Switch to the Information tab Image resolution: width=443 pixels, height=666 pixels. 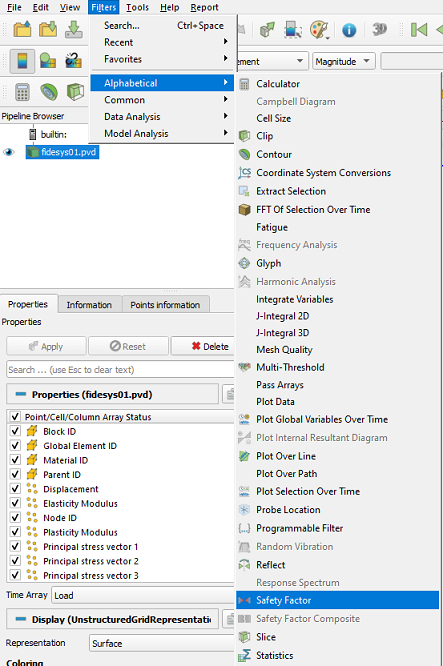click(89, 305)
